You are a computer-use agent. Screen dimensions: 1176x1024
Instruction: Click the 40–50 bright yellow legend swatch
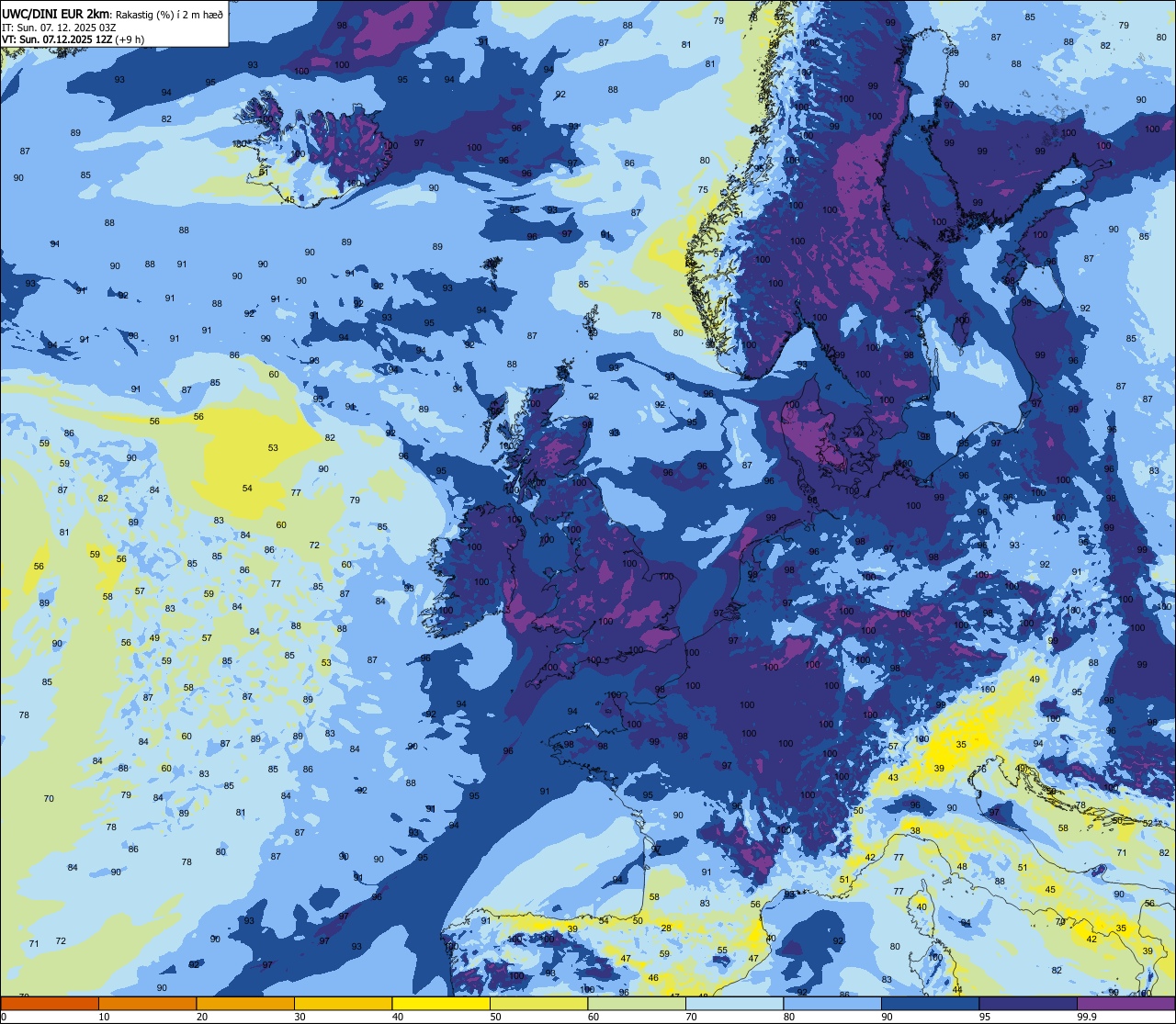[x=441, y=1003]
